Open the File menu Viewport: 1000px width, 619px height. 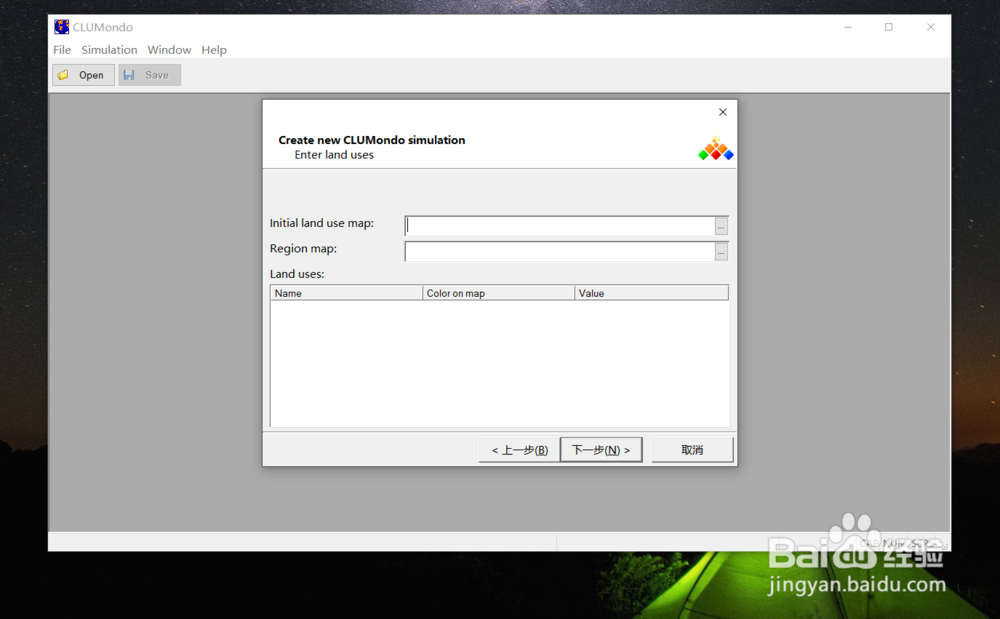[x=62, y=50]
